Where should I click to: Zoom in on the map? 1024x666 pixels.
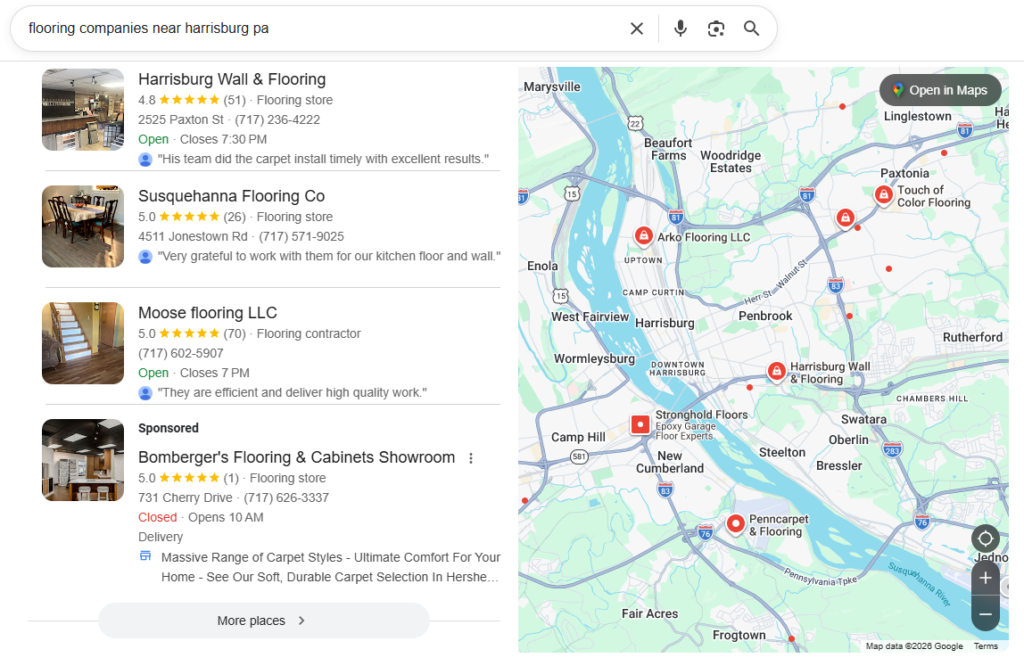(985, 577)
